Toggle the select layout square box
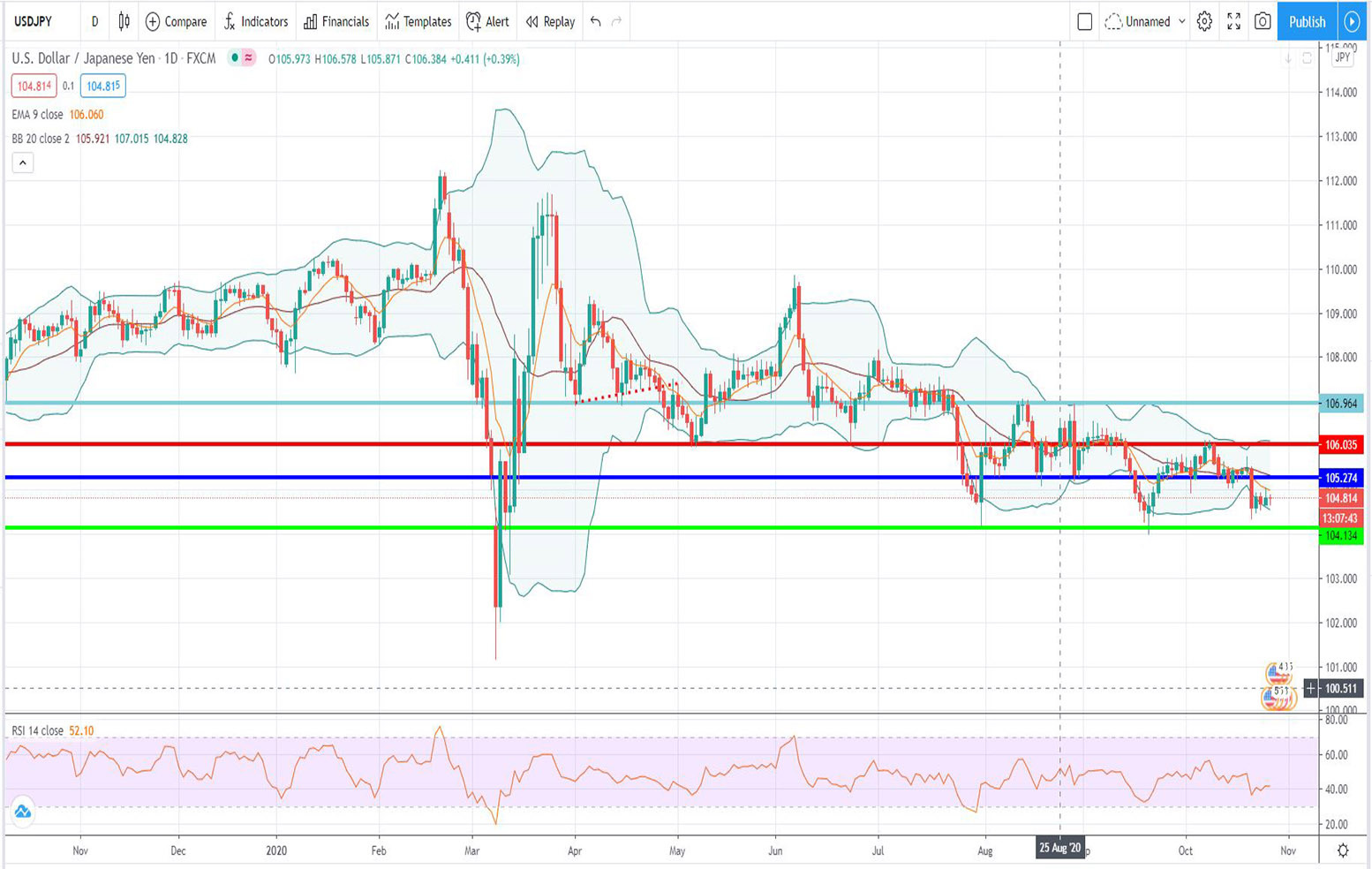 1085,21
